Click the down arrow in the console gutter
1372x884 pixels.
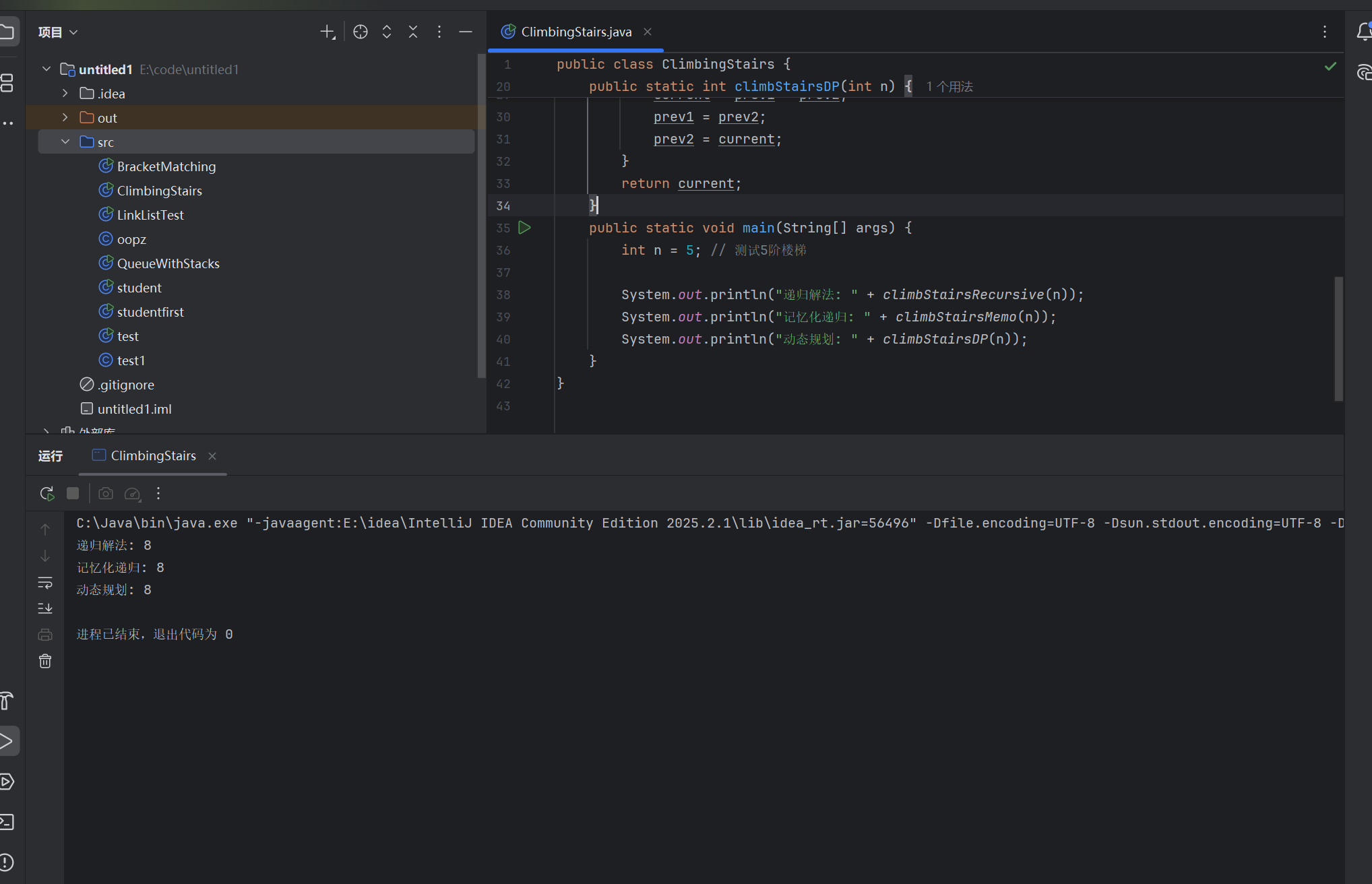point(45,556)
